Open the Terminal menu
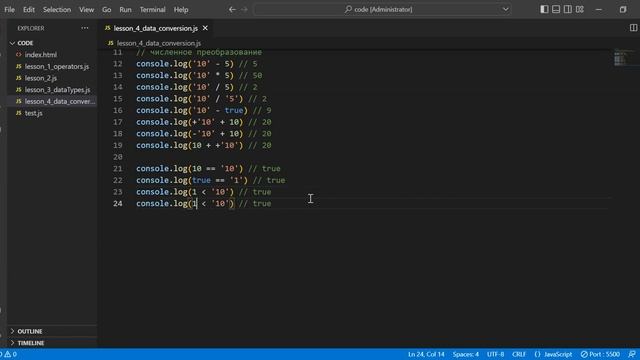The width and height of the screenshot is (640, 360). click(x=152, y=9)
